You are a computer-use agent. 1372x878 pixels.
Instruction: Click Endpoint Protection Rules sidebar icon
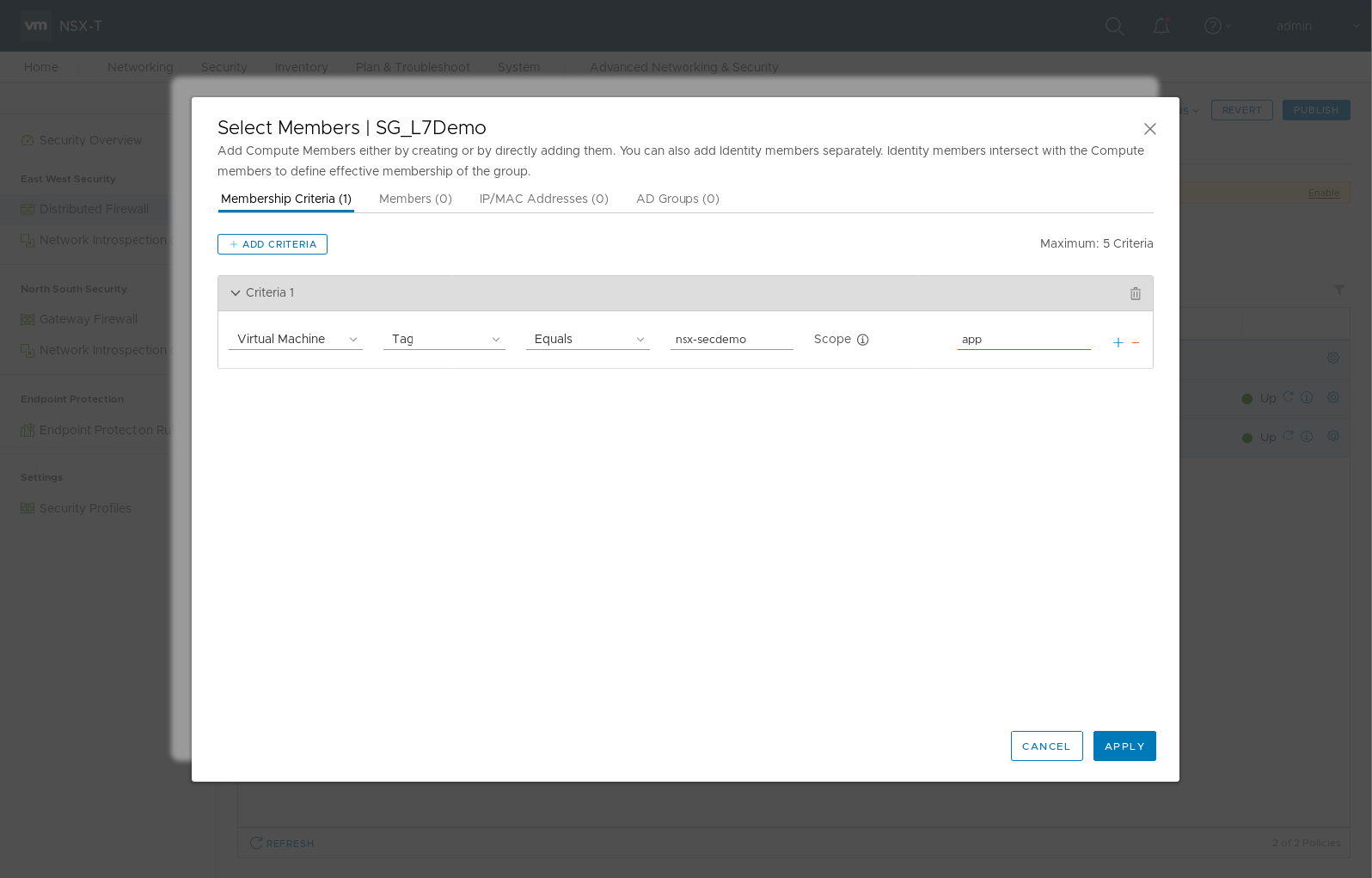[28, 430]
